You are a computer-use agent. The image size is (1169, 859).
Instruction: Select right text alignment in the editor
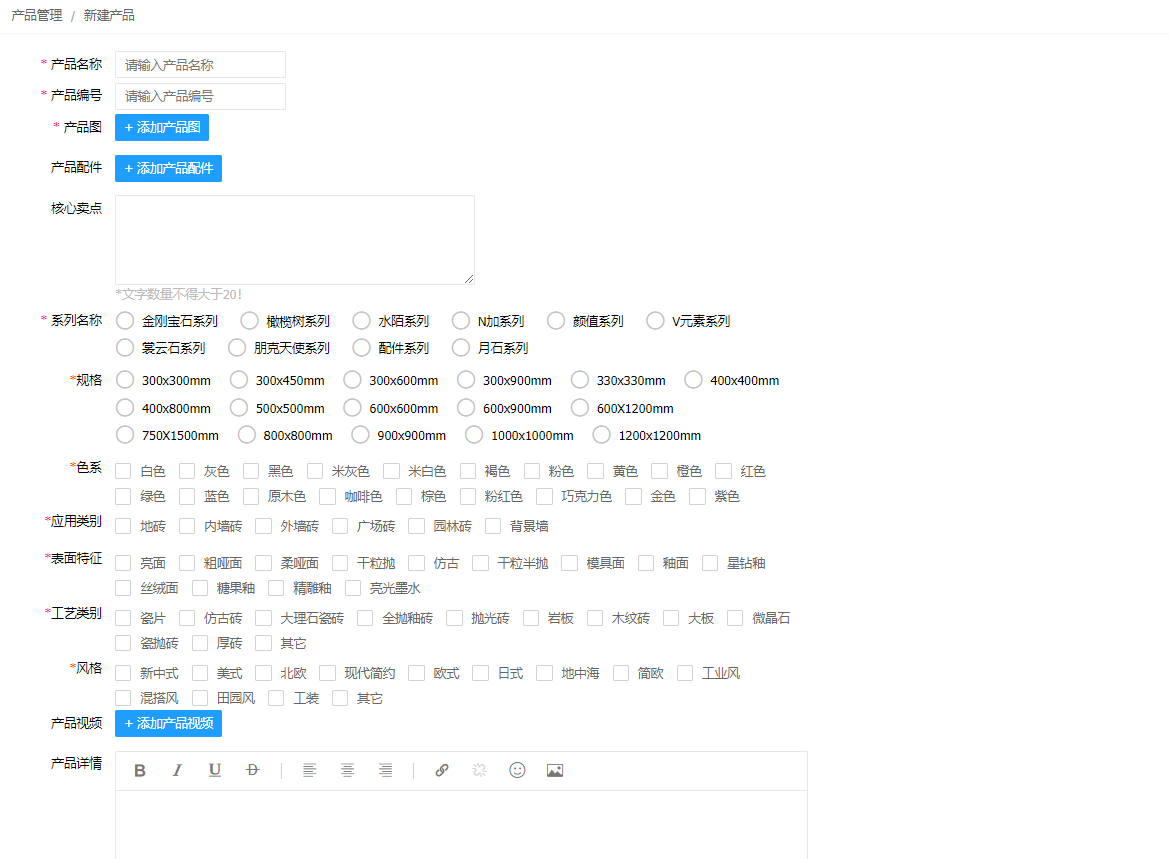coord(385,770)
